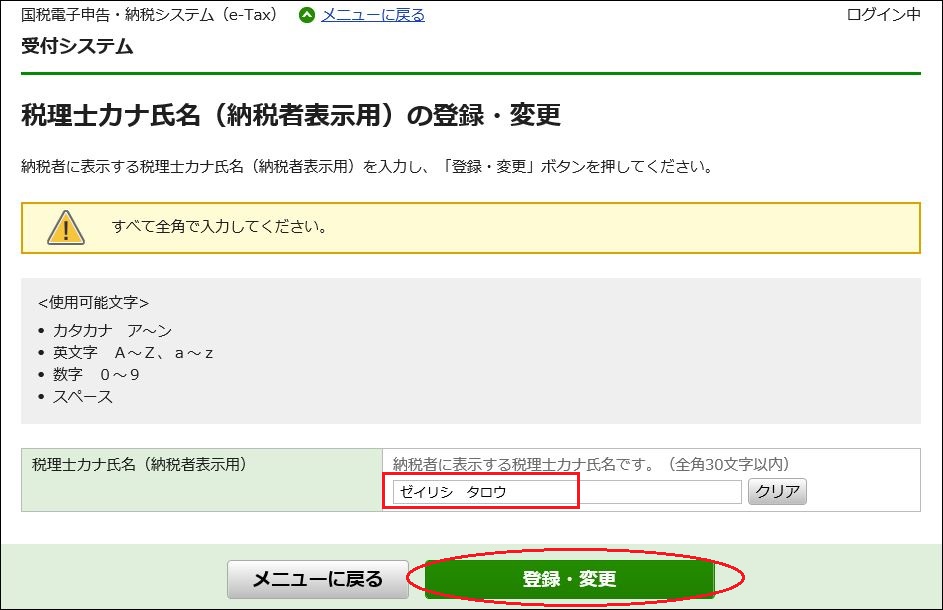
Task: Click the hint text mentioning 全角30文字以内
Action: 591,464
